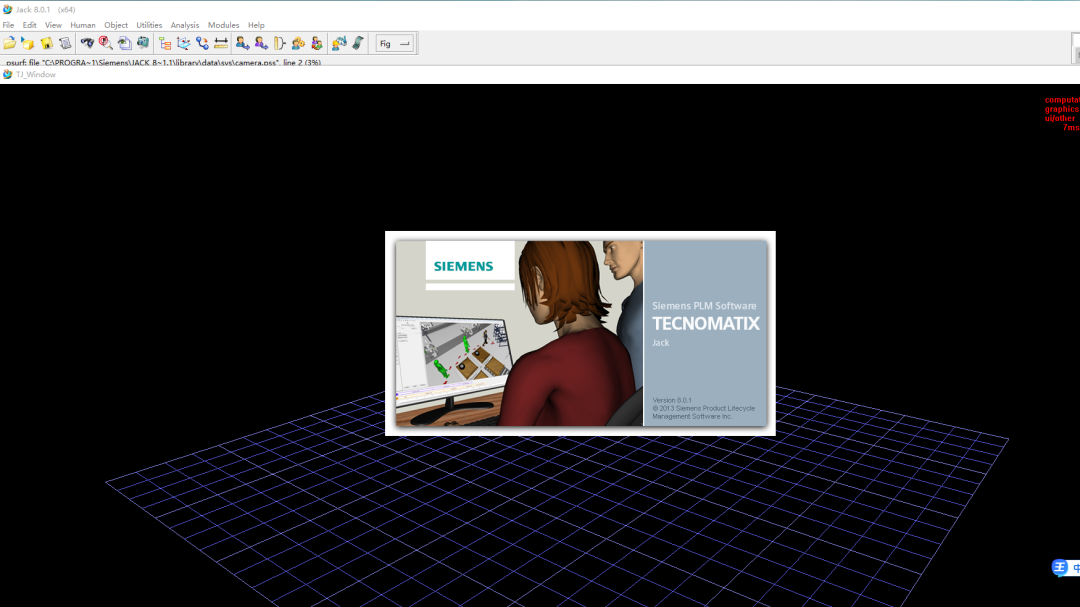Open the File menu
Viewport: 1080px width, 607px height.
pyautogui.click(x=8, y=25)
